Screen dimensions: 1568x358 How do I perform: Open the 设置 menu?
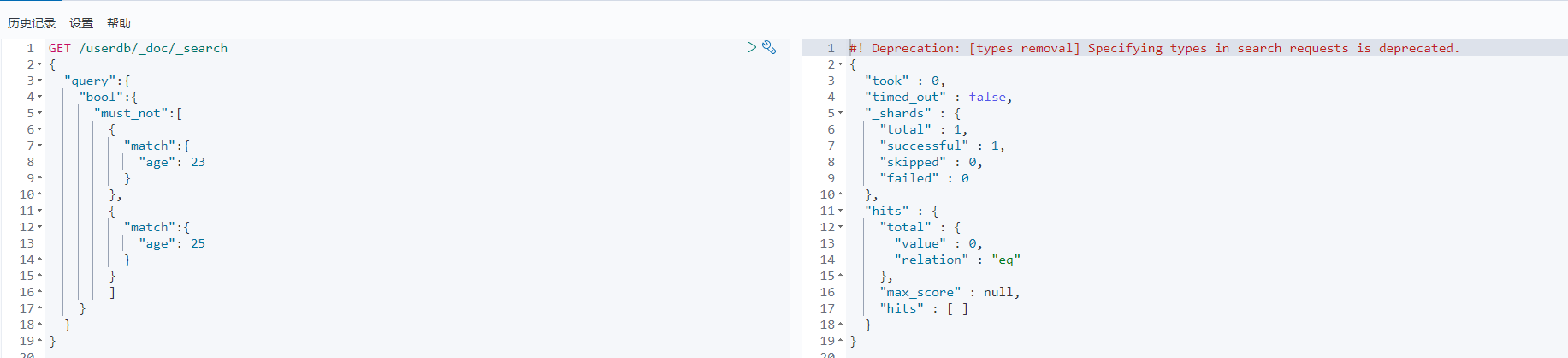pyautogui.click(x=81, y=23)
